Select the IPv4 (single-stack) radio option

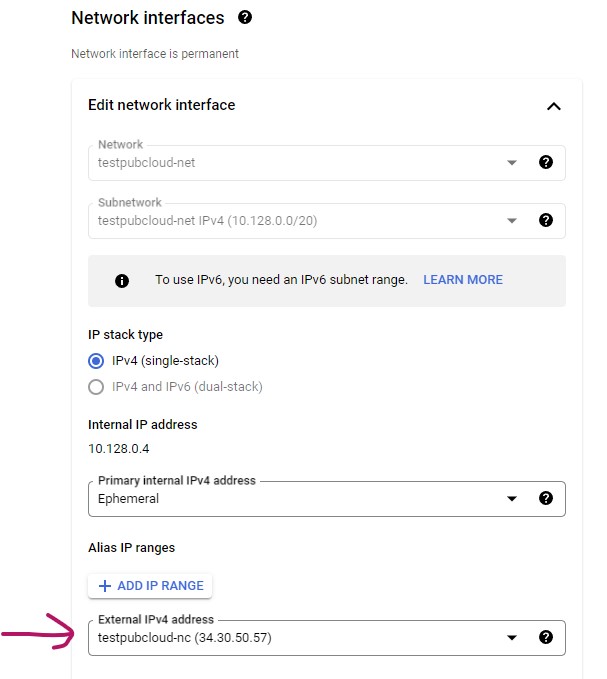(x=96, y=361)
